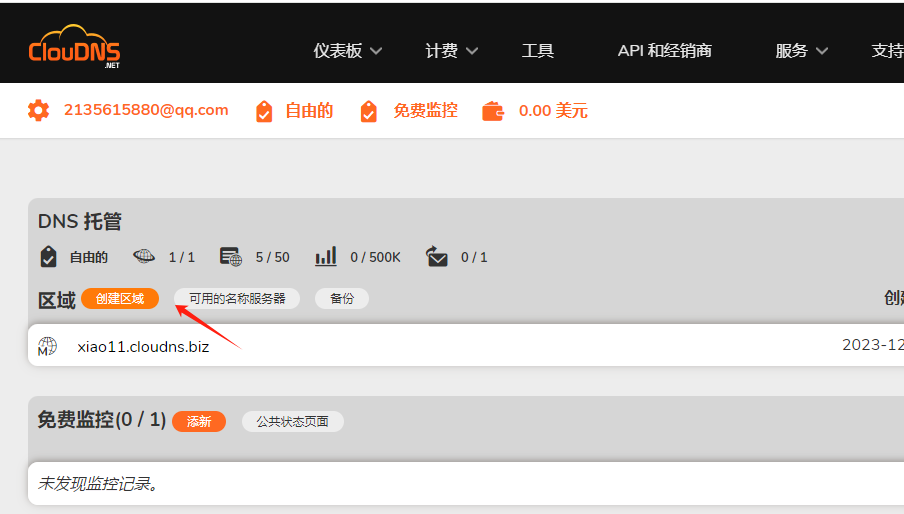904x514 pixels.
Task: Open the 工具 menu item
Action: click(x=538, y=51)
